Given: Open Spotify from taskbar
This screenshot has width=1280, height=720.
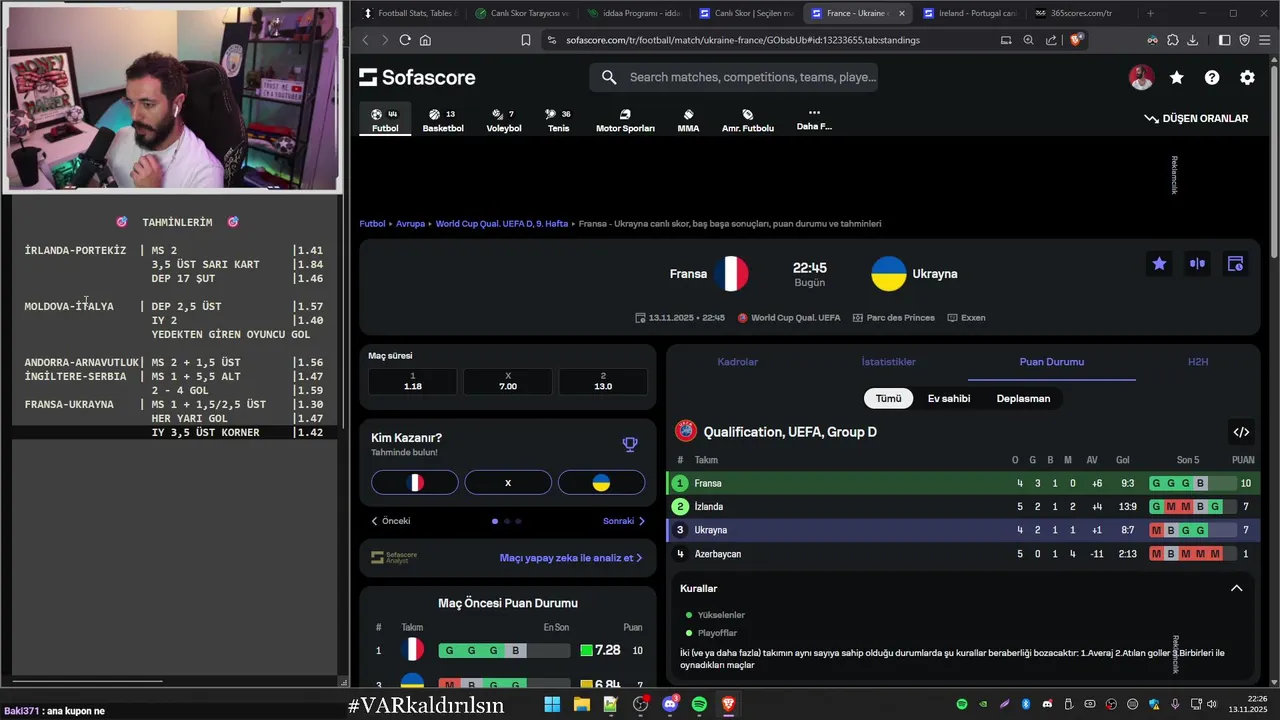Looking at the screenshot, I should click(x=699, y=705).
